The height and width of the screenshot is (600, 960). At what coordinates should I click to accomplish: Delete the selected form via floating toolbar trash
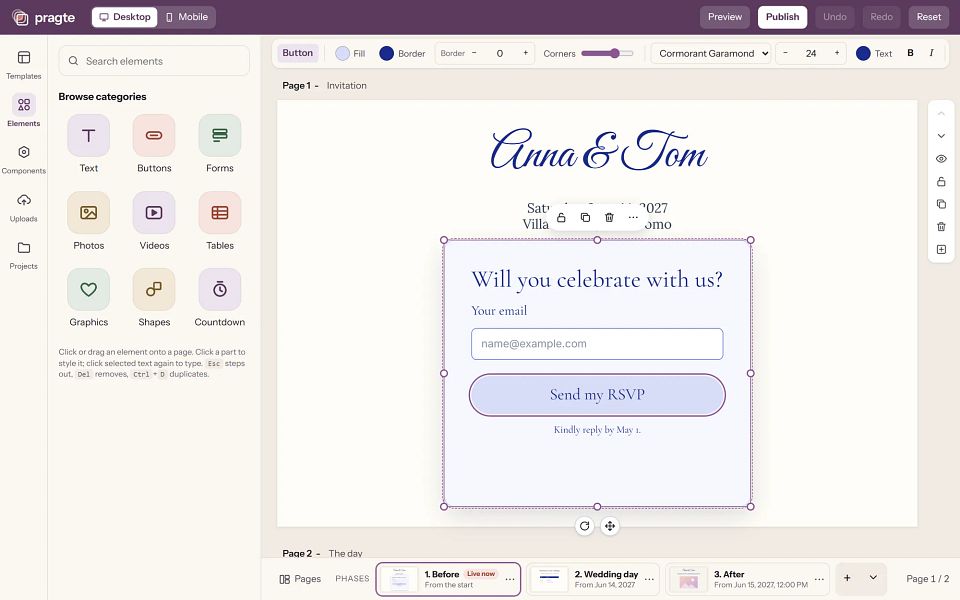(609, 217)
